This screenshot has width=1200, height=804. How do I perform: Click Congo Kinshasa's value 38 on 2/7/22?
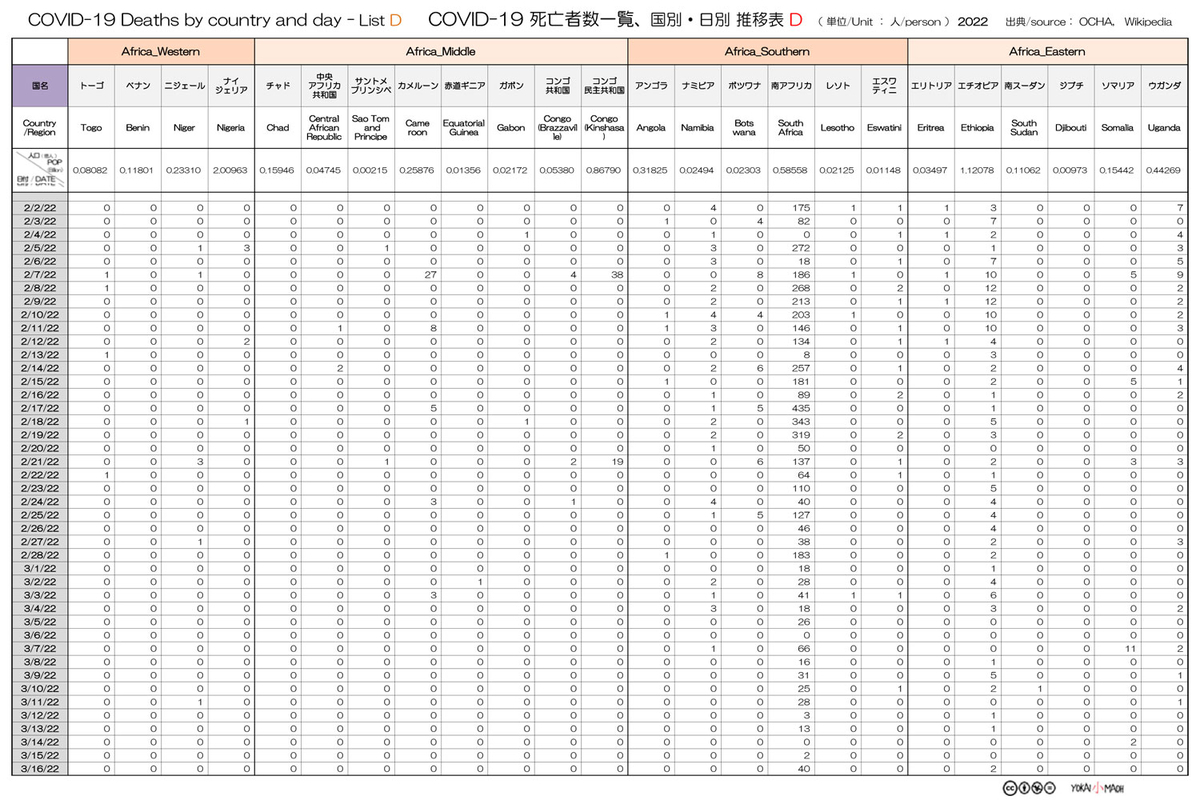click(616, 274)
